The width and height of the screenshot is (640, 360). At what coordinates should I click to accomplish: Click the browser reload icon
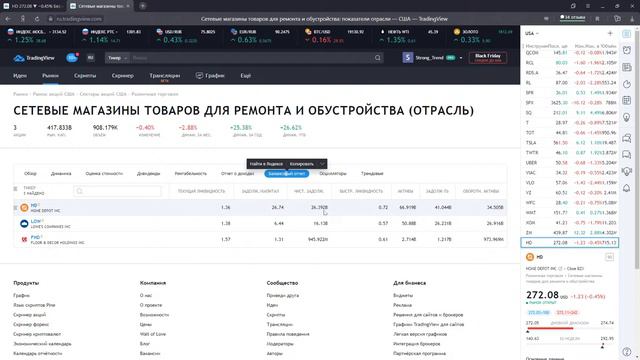pos(37,19)
